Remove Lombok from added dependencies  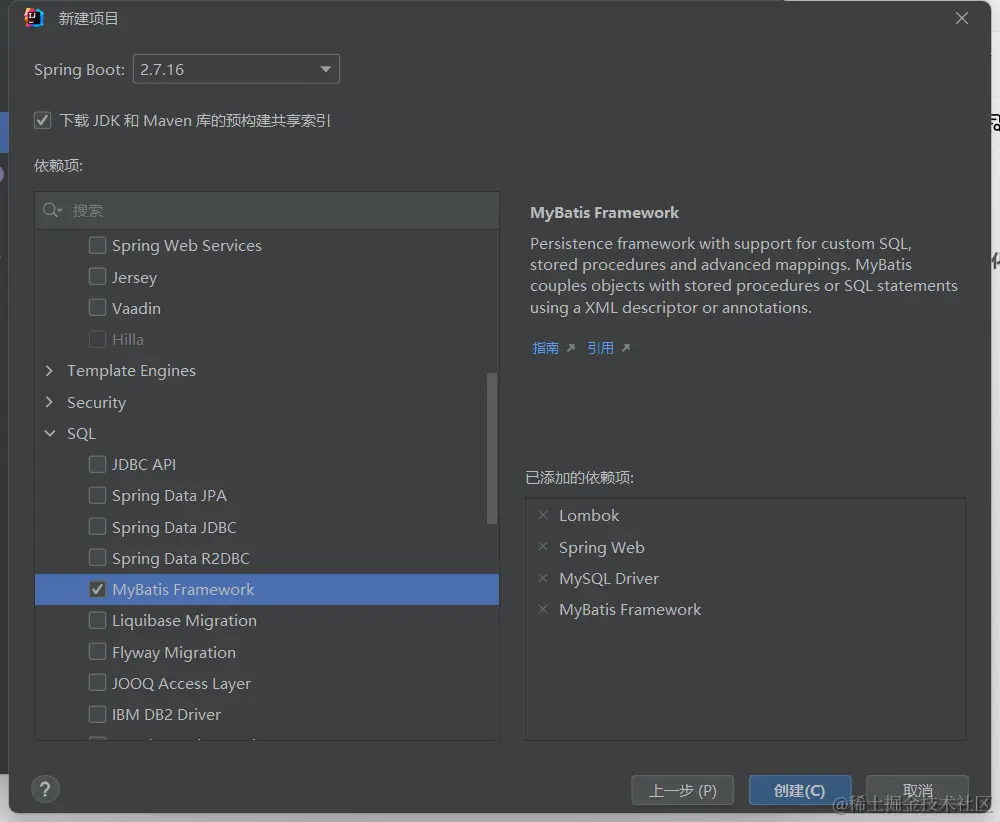(x=543, y=515)
